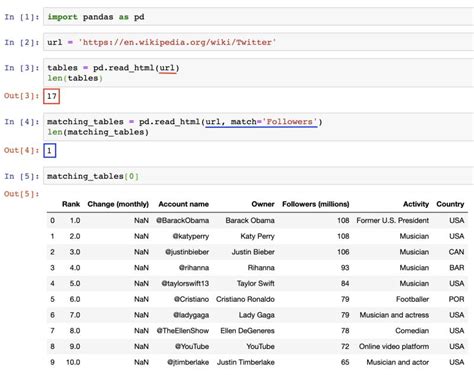Select the 'In [5]:' prompt label

point(22,176)
